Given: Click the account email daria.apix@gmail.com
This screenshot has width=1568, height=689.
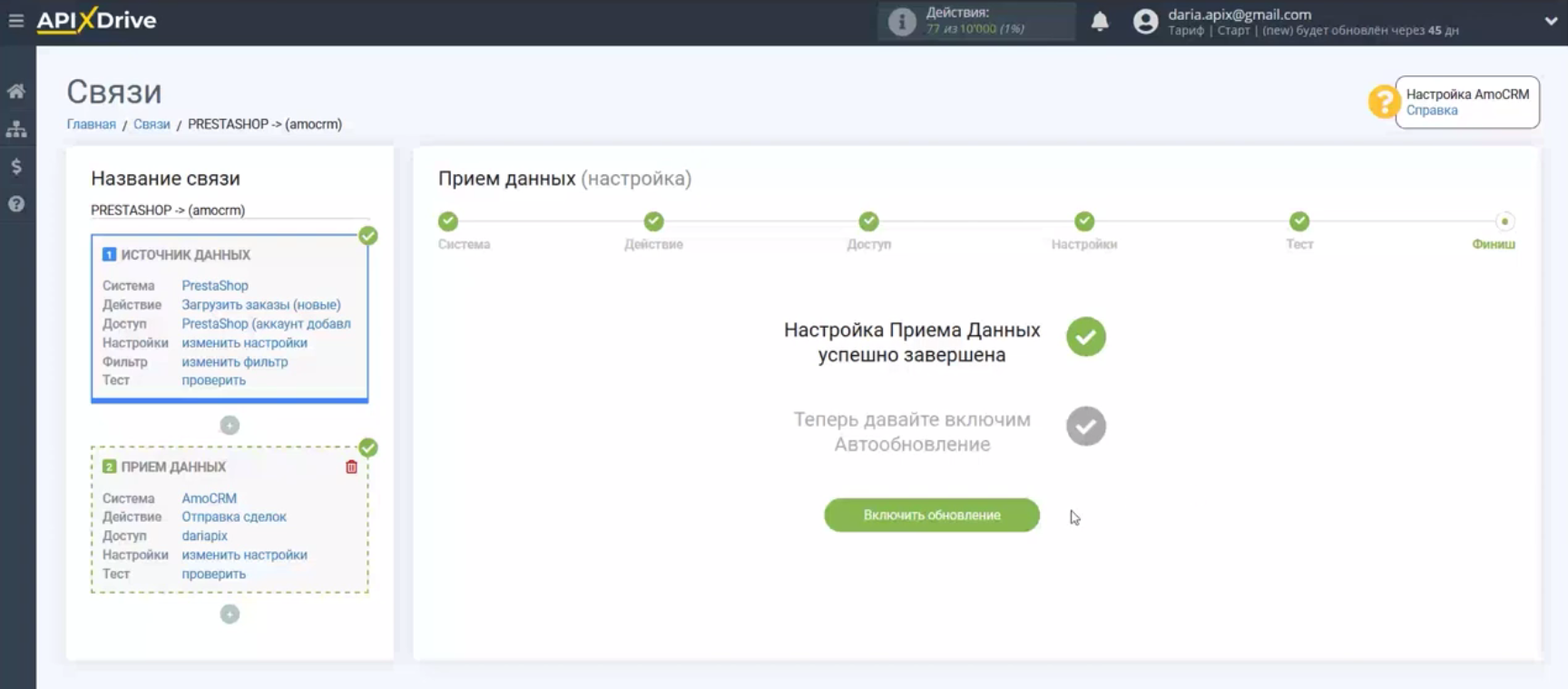Looking at the screenshot, I should coord(1240,14).
